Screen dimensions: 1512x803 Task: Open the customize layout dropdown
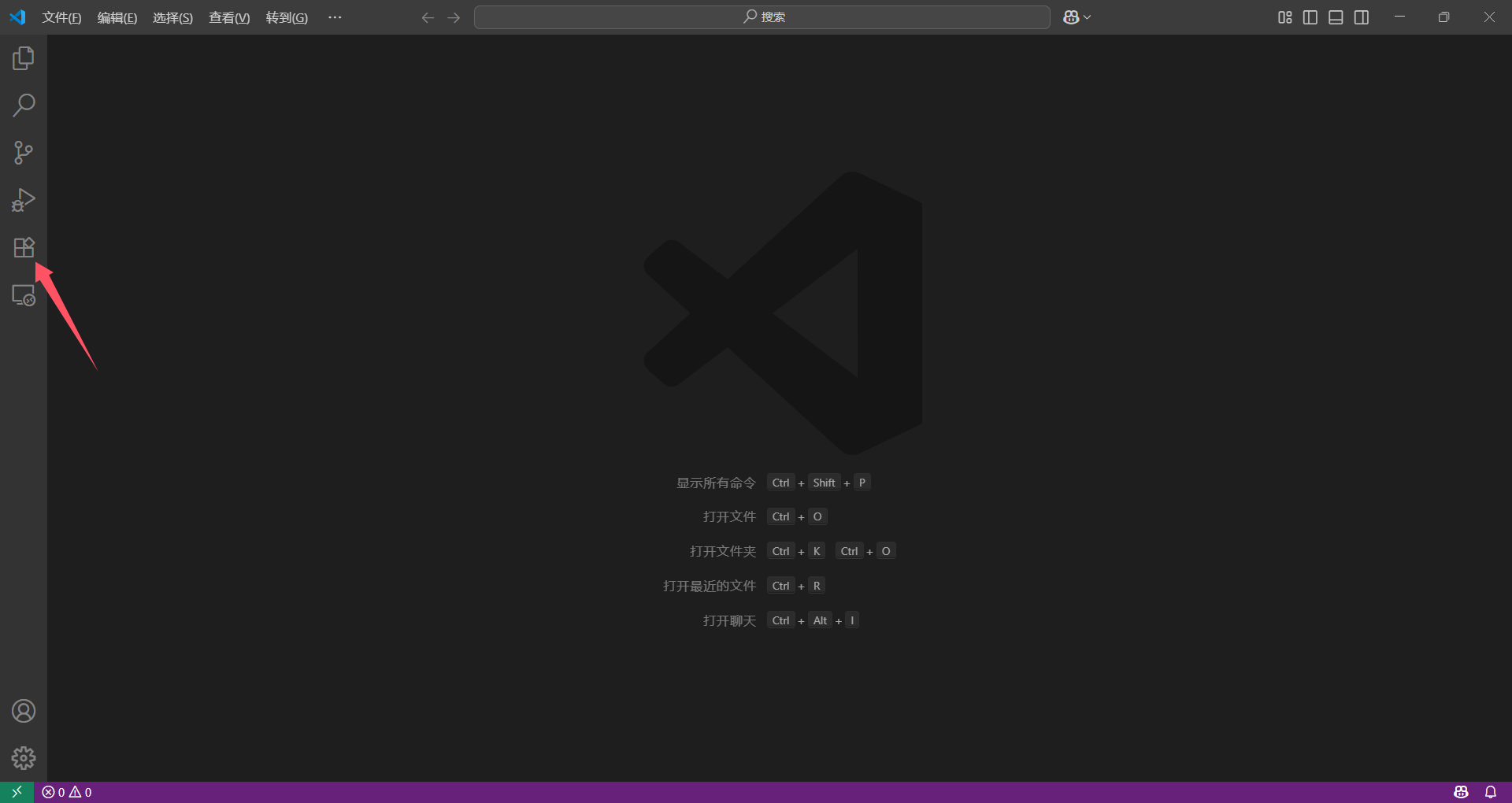pos(1284,17)
